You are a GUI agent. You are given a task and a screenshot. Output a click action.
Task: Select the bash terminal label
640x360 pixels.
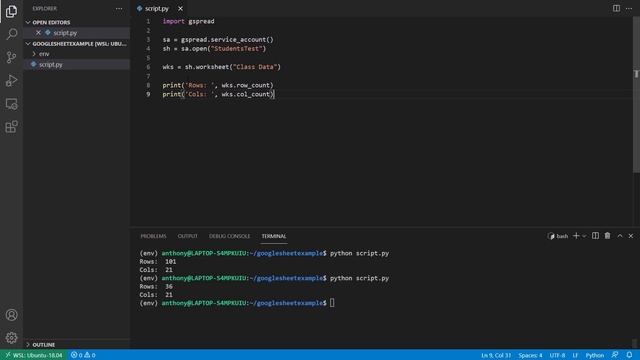(x=558, y=236)
